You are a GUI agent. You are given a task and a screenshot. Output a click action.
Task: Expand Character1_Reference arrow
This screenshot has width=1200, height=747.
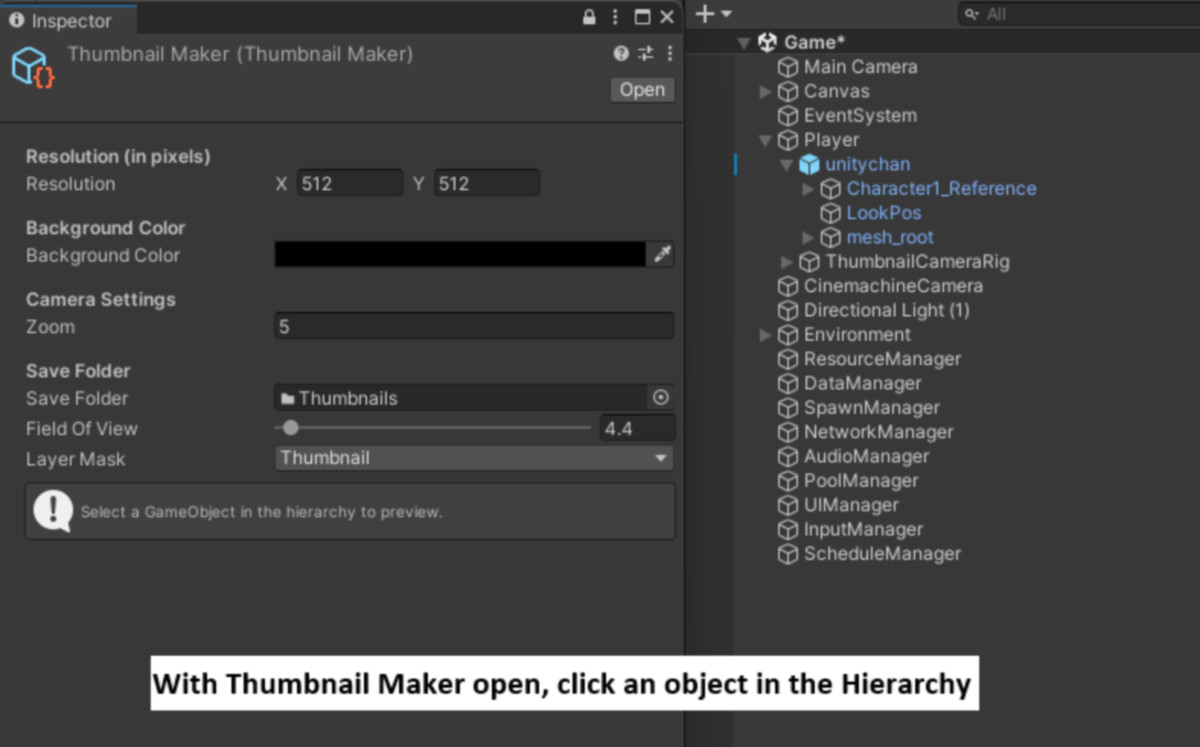(808, 189)
